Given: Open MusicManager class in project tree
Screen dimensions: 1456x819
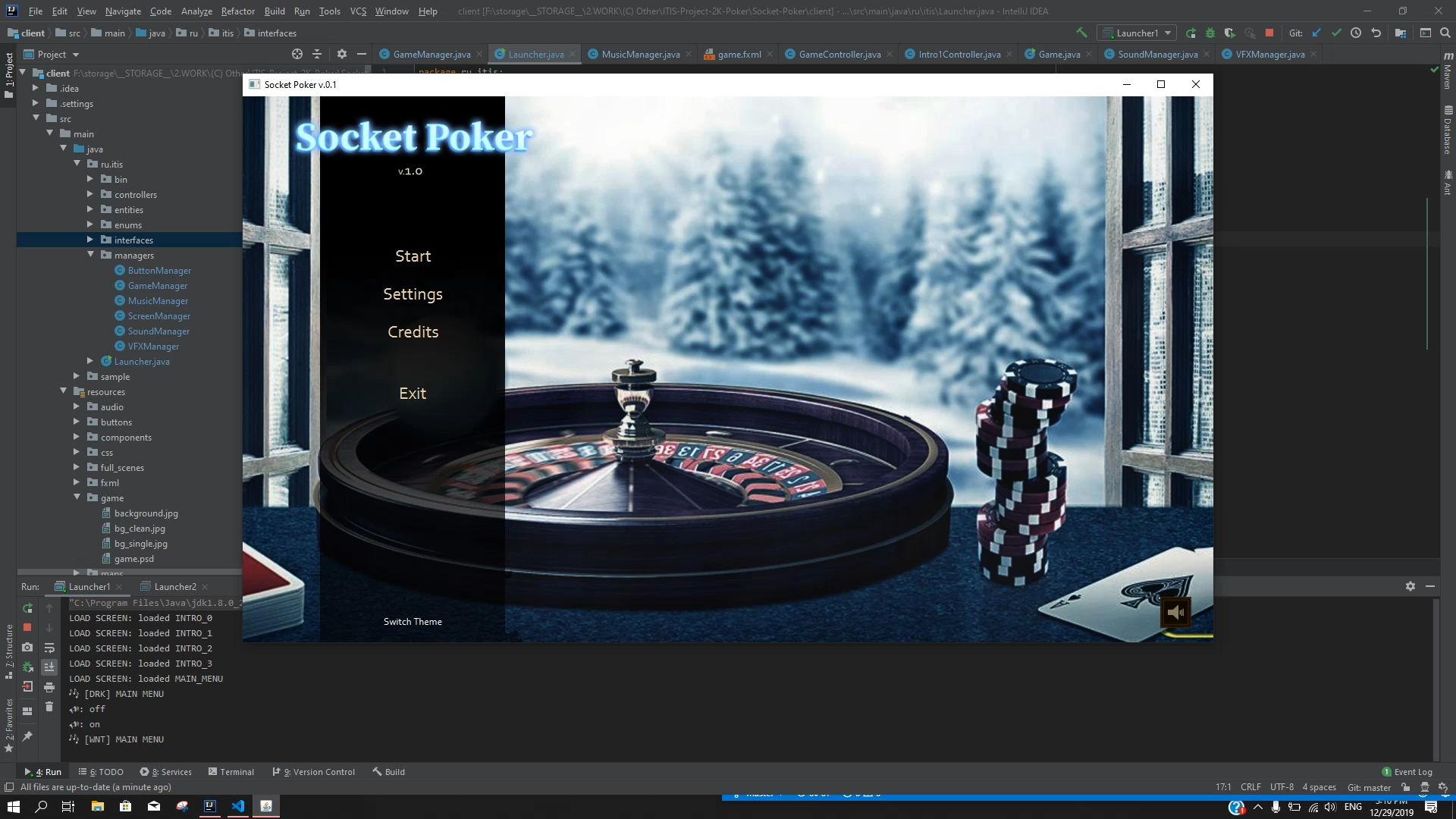Looking at the screenshot, I should point(158,300).
